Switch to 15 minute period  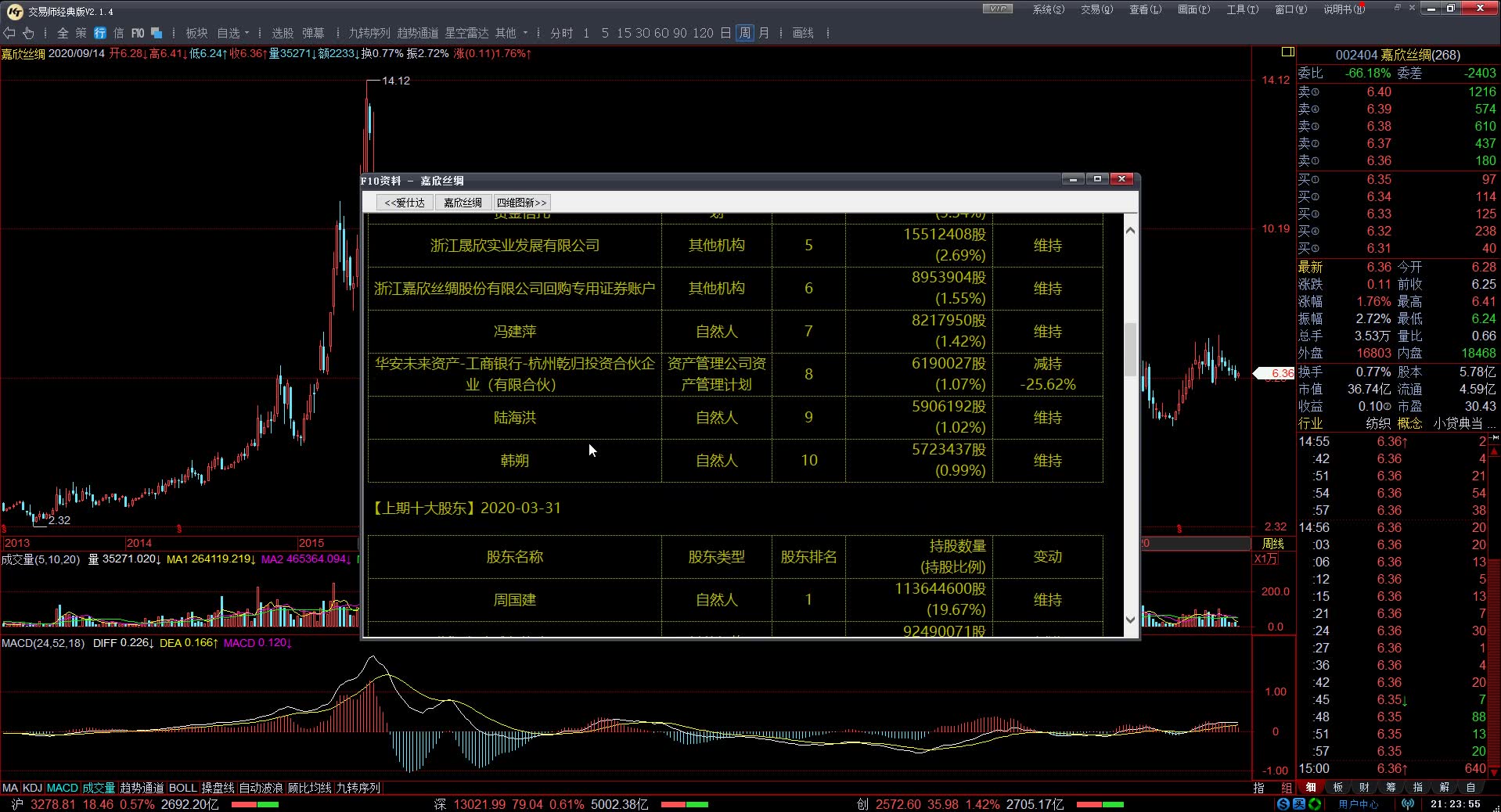tap(624, 33)
